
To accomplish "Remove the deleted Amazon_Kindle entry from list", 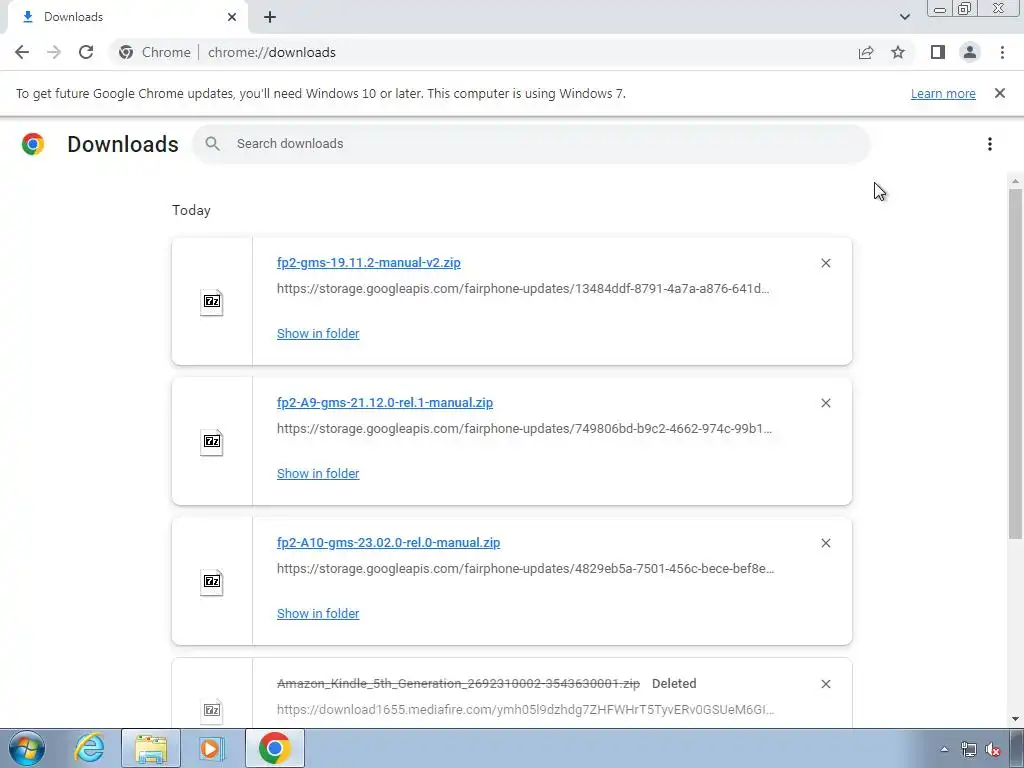I will click(825, 684).
